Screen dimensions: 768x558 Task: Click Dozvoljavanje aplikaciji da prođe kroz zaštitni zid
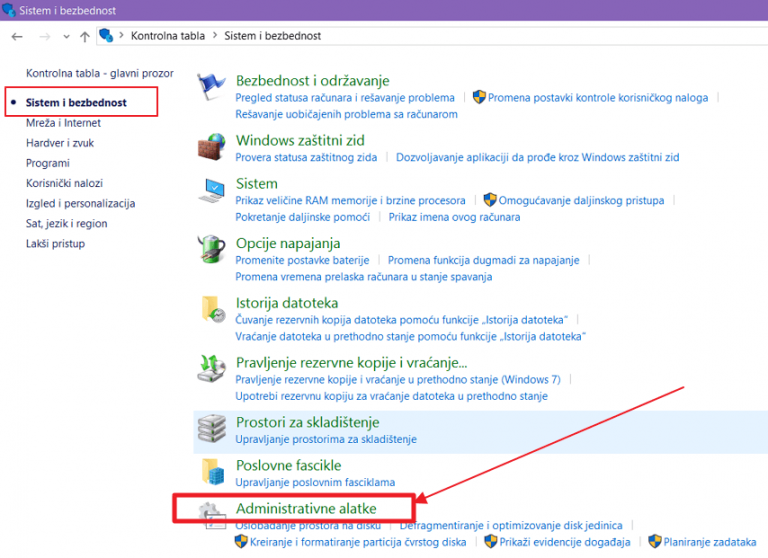[537, 157]
